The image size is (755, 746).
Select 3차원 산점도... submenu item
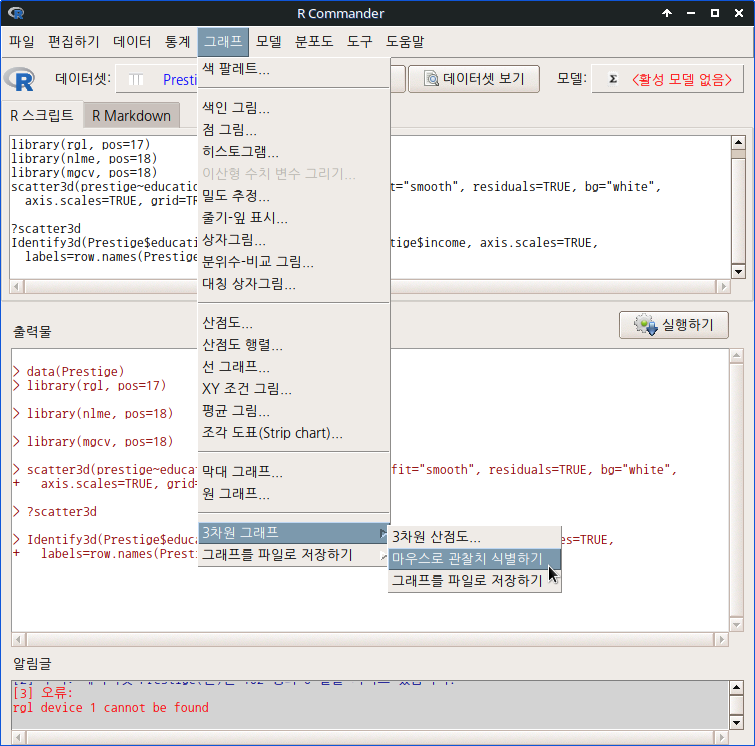[475, 537]
